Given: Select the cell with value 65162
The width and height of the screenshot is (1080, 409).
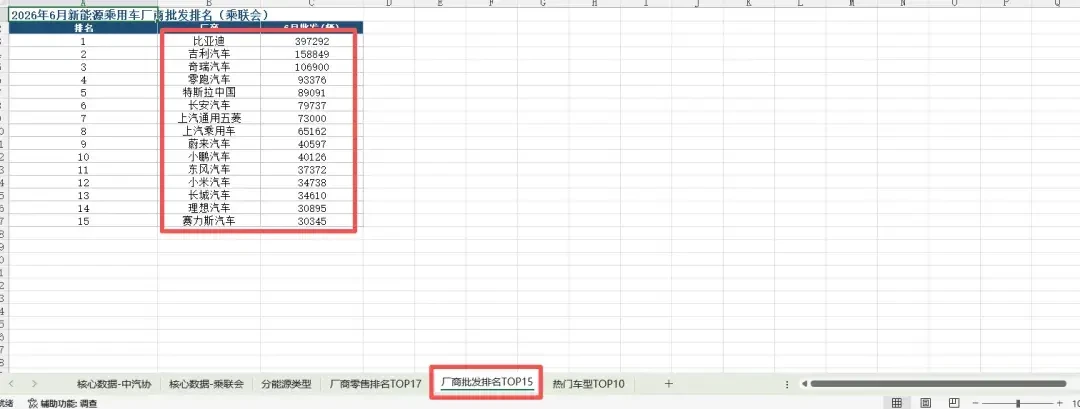Looking at the screenshot, I should point(311,131).
